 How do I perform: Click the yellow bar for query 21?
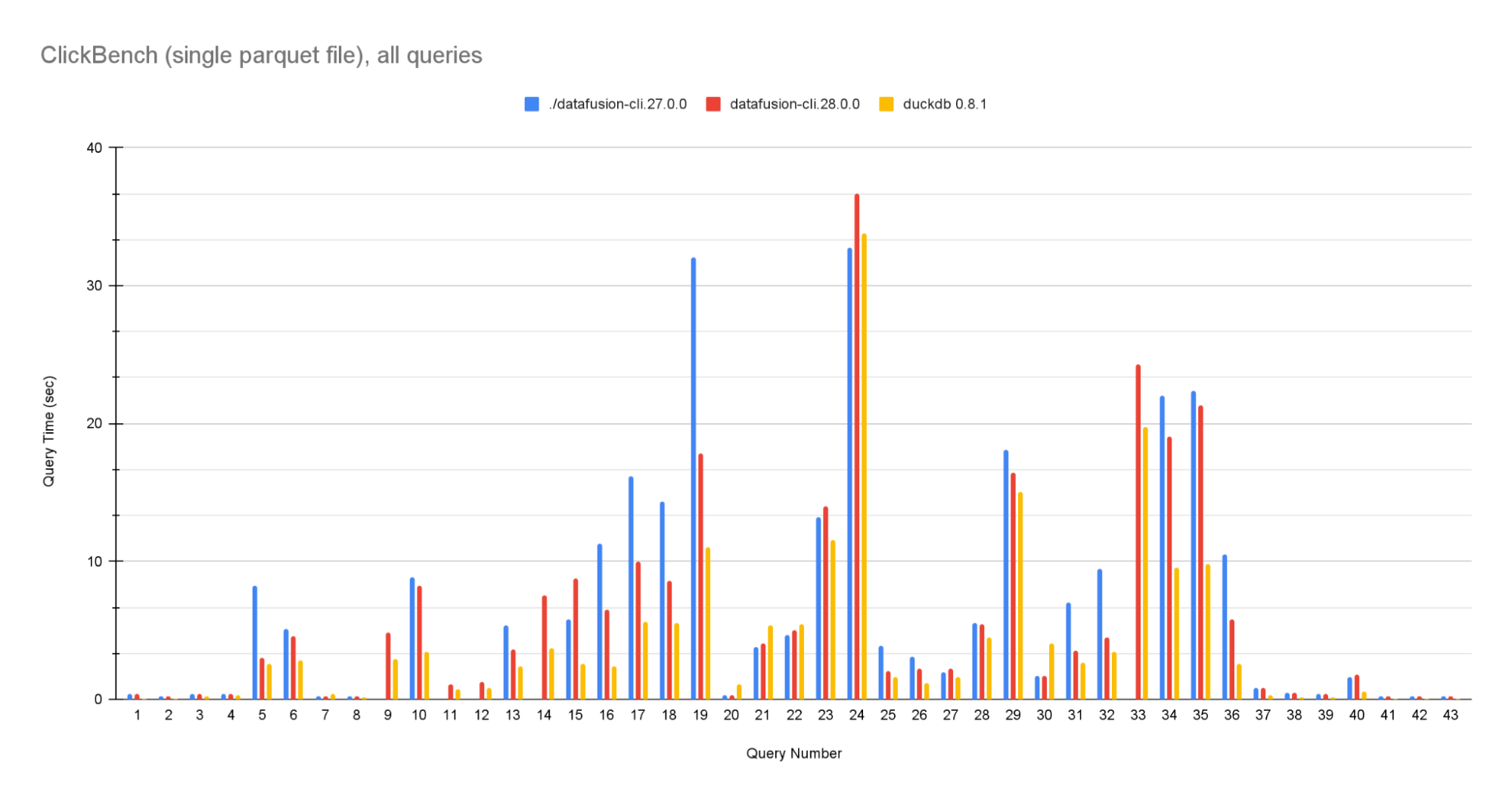[770, 662]
